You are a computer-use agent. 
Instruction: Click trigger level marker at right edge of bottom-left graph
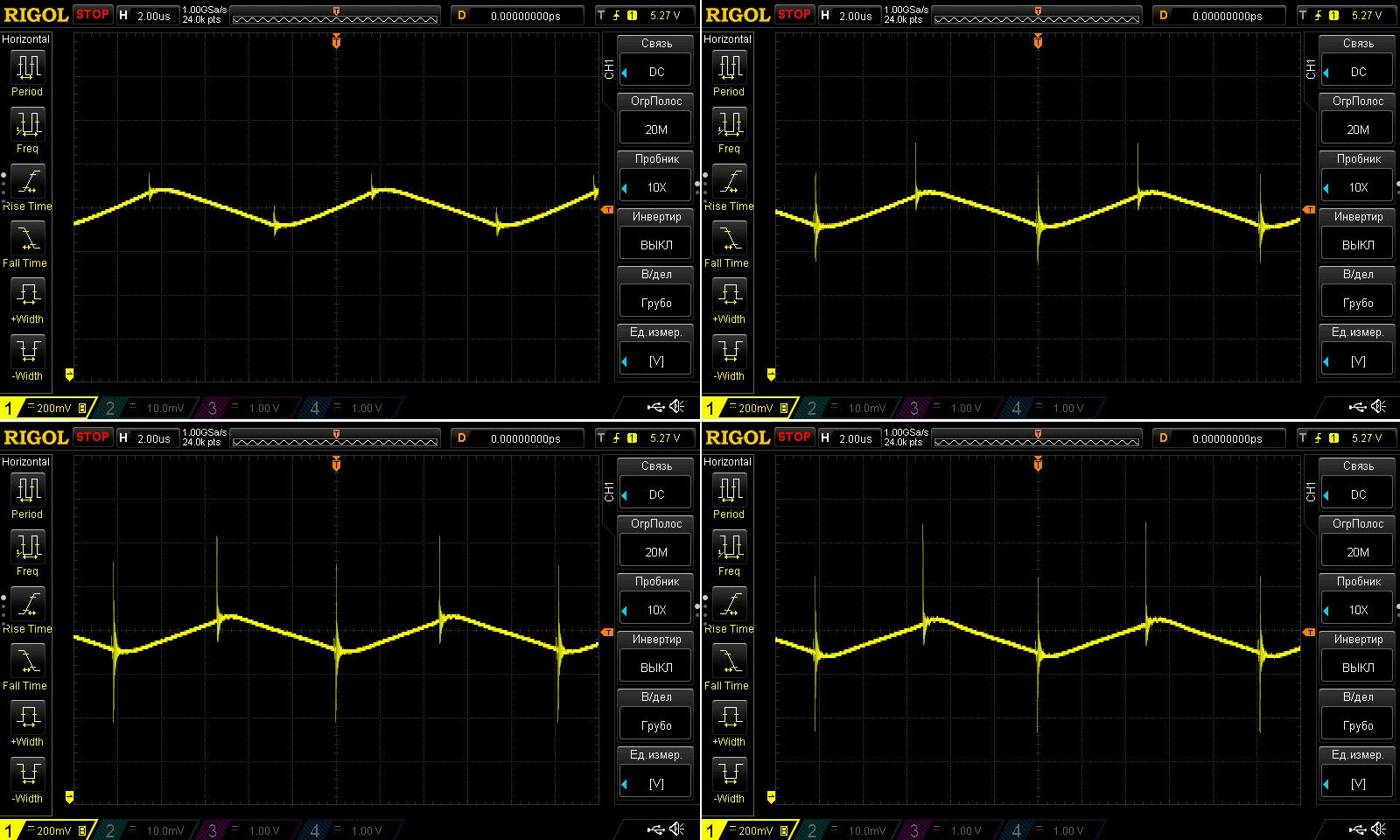click(x=607, y=632)
